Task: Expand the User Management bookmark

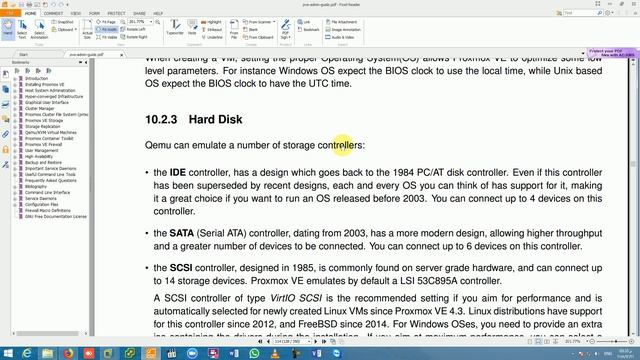Action: (x=15, y=151)
